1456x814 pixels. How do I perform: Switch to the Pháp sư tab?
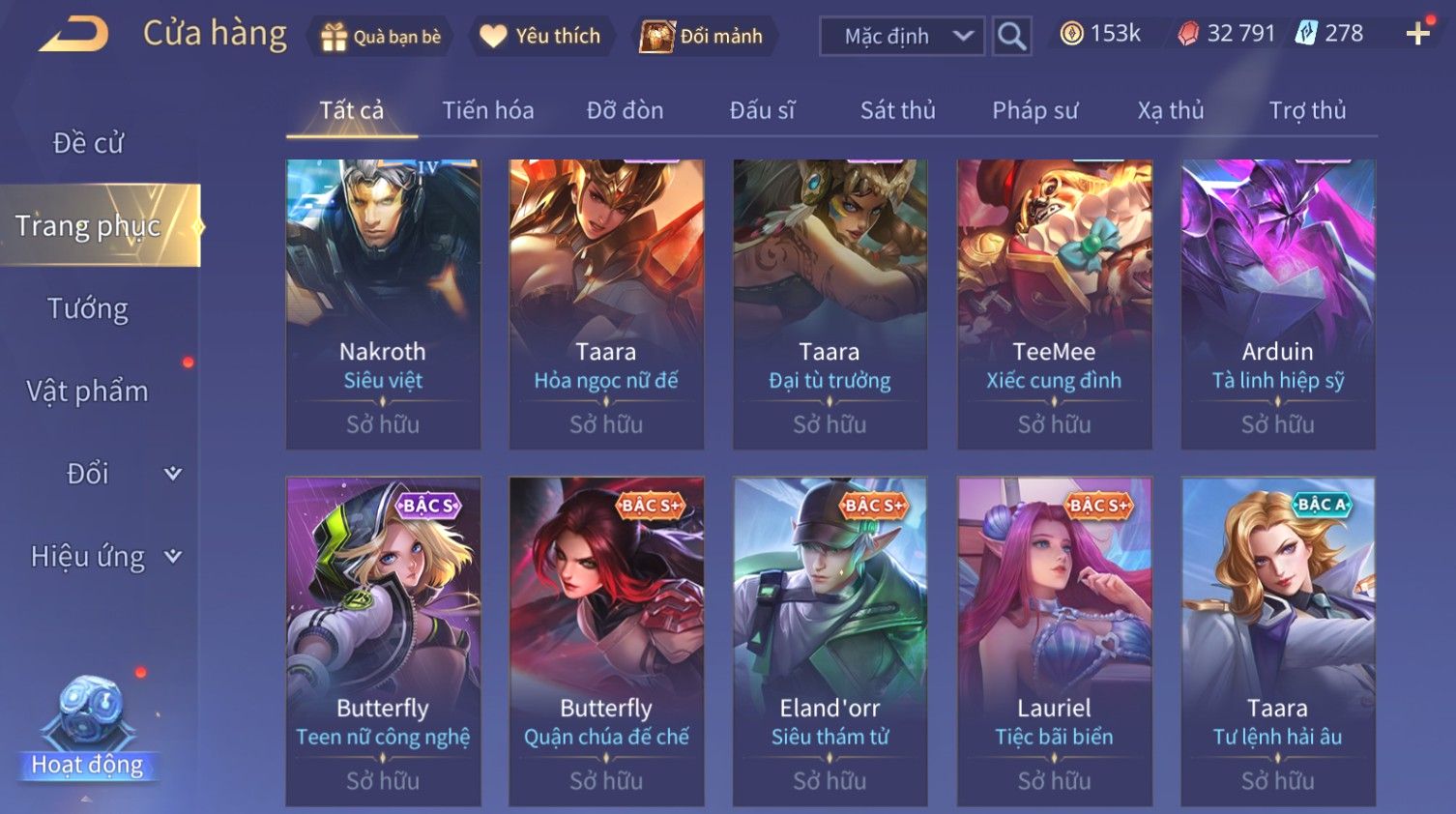coord(1034,110)
